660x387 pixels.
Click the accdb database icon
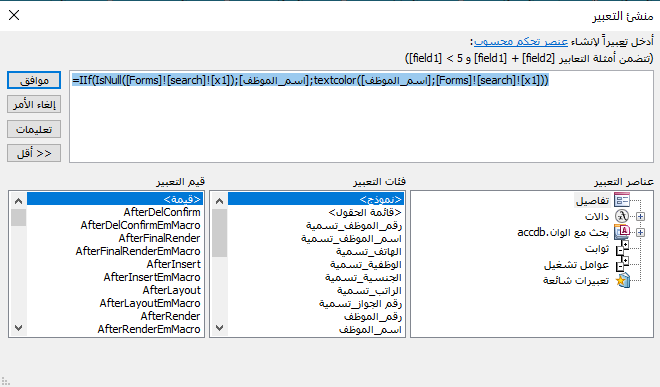click(622, 232)
